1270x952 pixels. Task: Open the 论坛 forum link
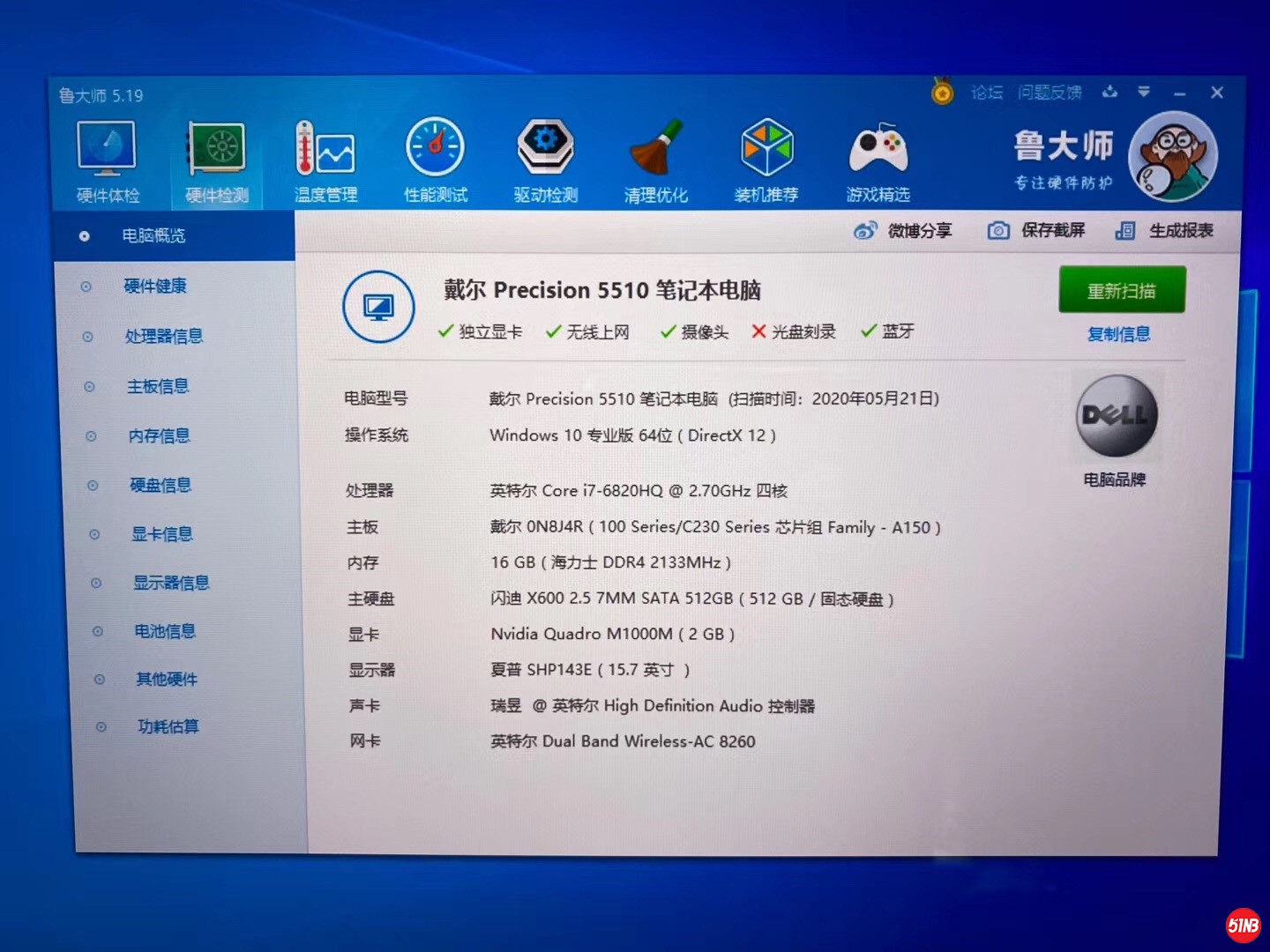[987, 93]
